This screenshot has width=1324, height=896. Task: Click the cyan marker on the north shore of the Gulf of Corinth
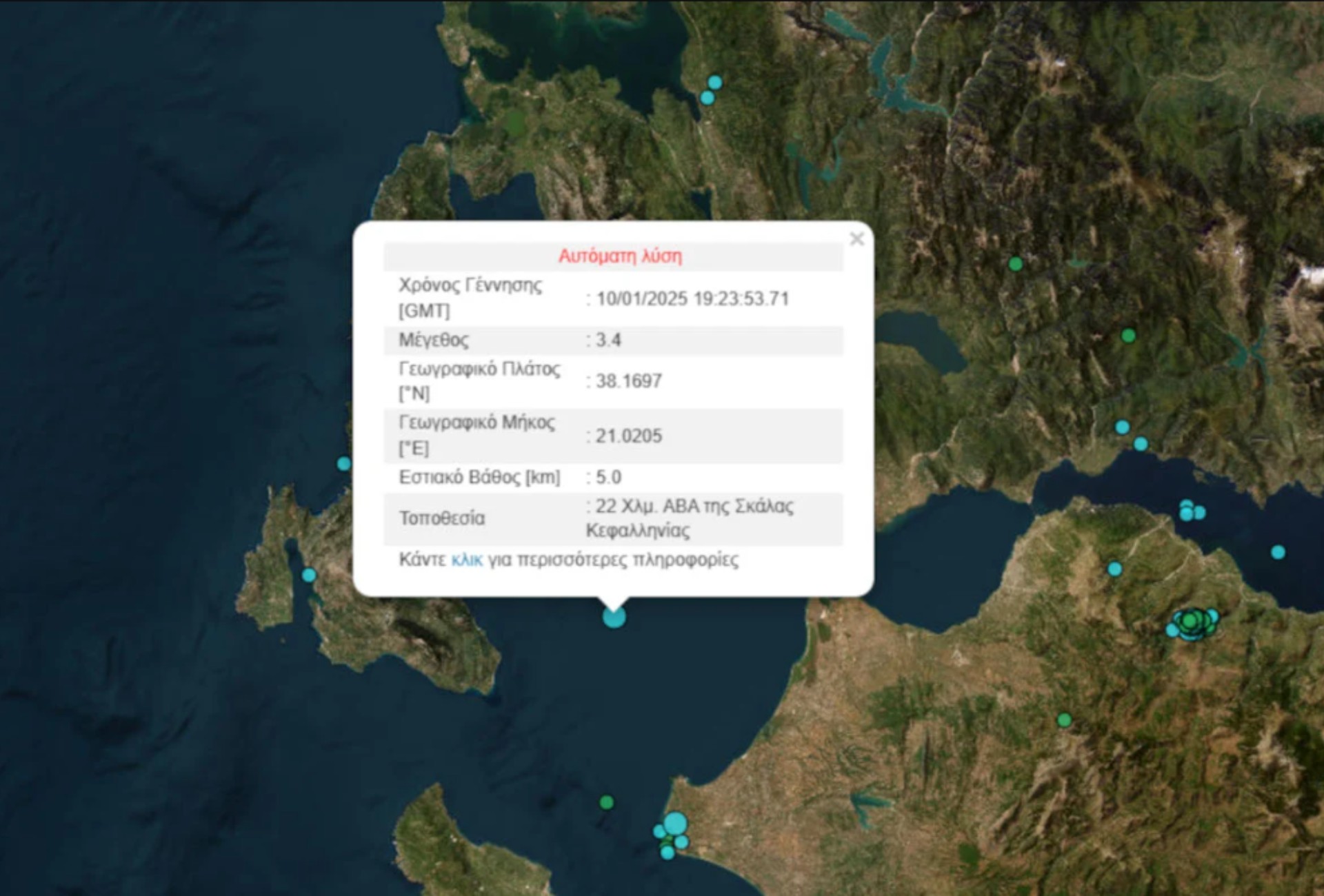click(x=1141, y=444)
